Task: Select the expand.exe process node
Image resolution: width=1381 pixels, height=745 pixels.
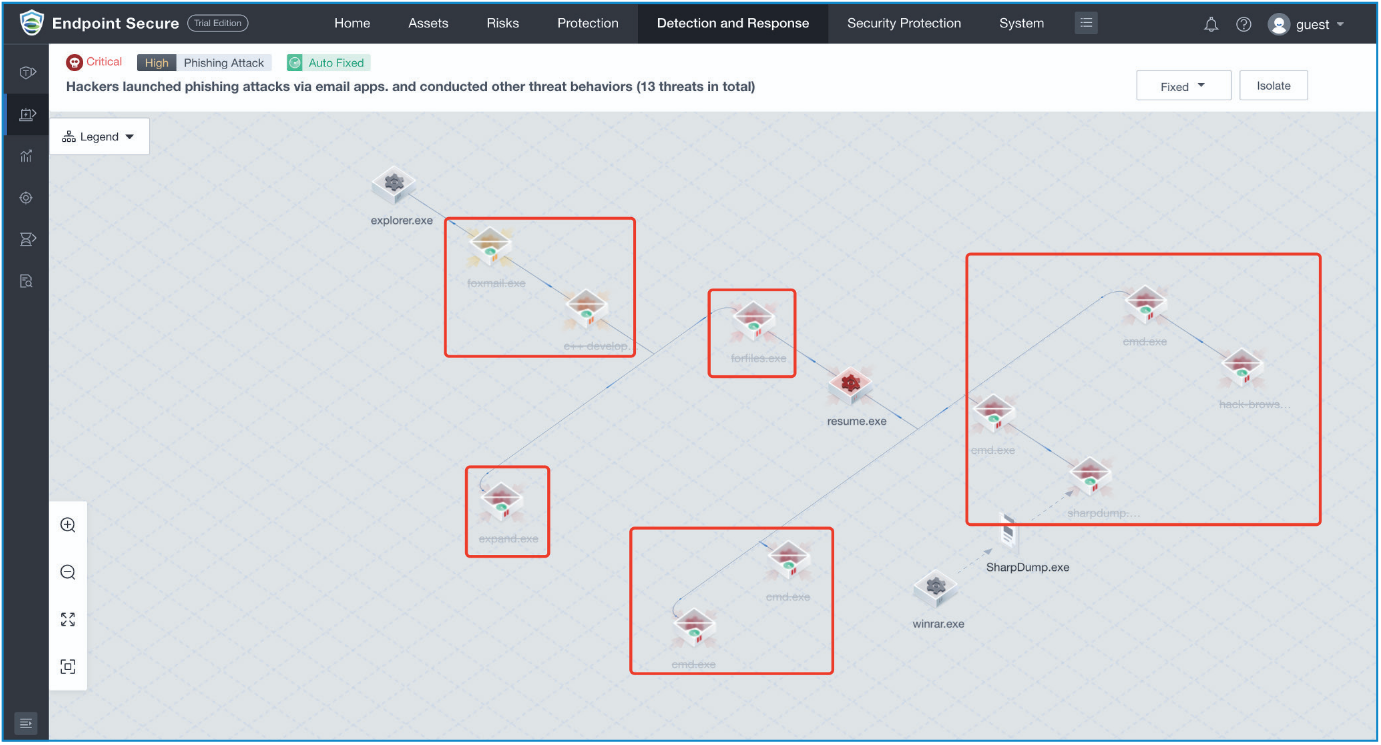Action: [x=501, y=500]
